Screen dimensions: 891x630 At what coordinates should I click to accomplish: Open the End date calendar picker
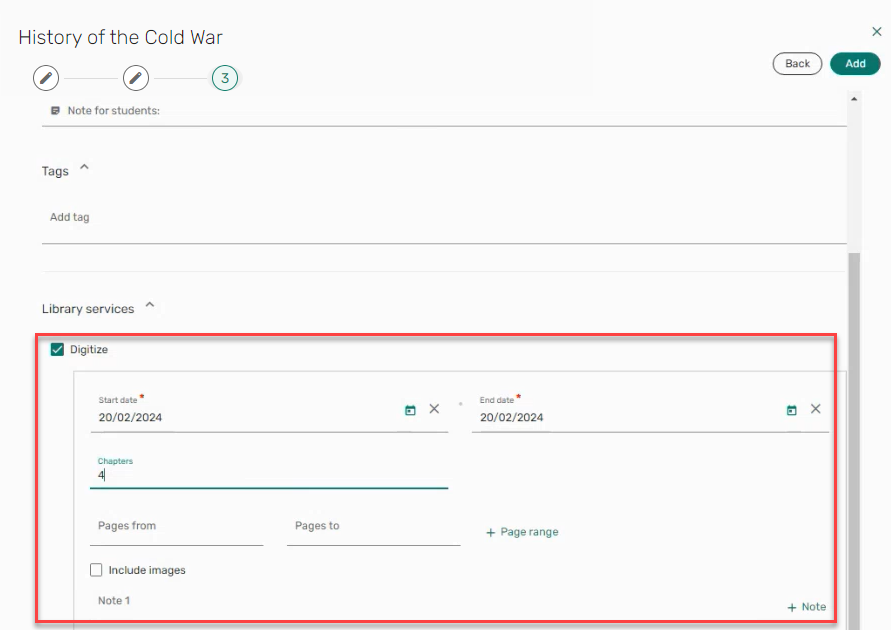[792, 410]
